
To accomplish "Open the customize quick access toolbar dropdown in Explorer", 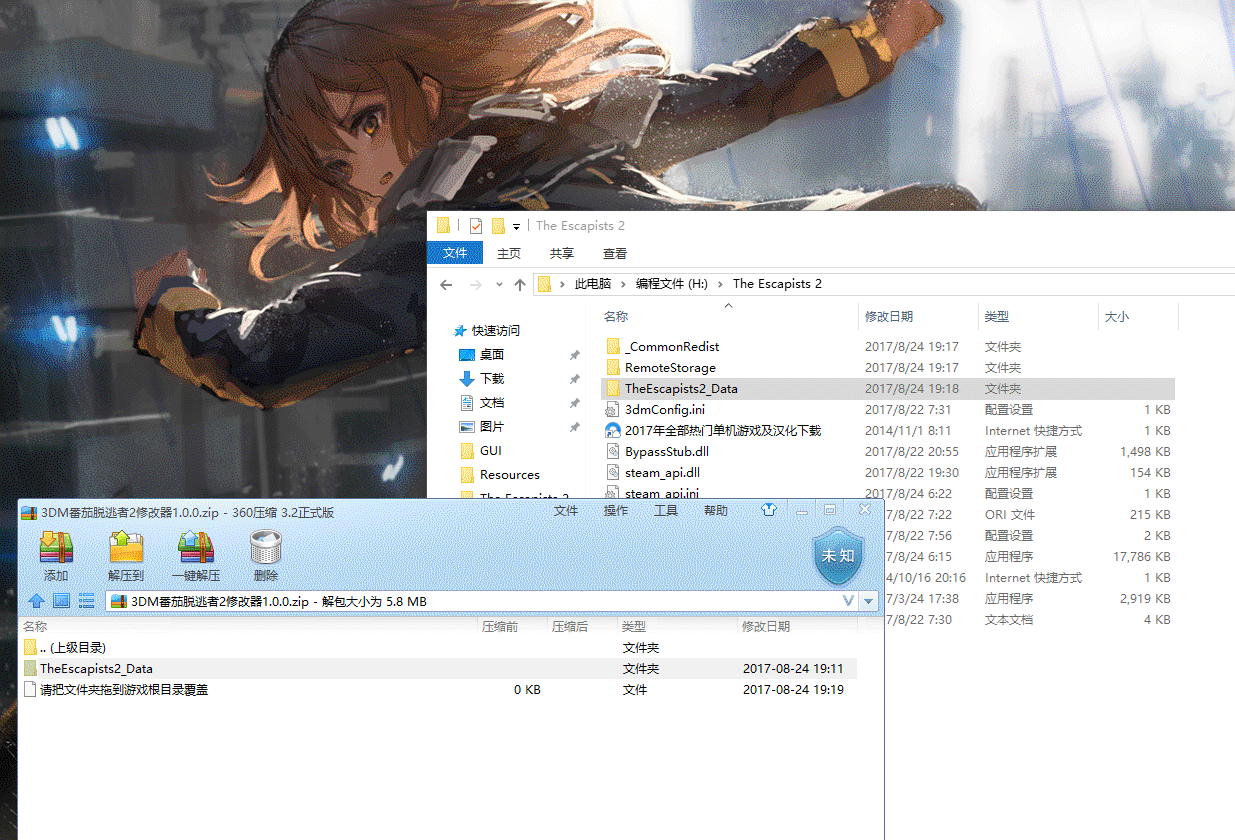I will [516, 227].
